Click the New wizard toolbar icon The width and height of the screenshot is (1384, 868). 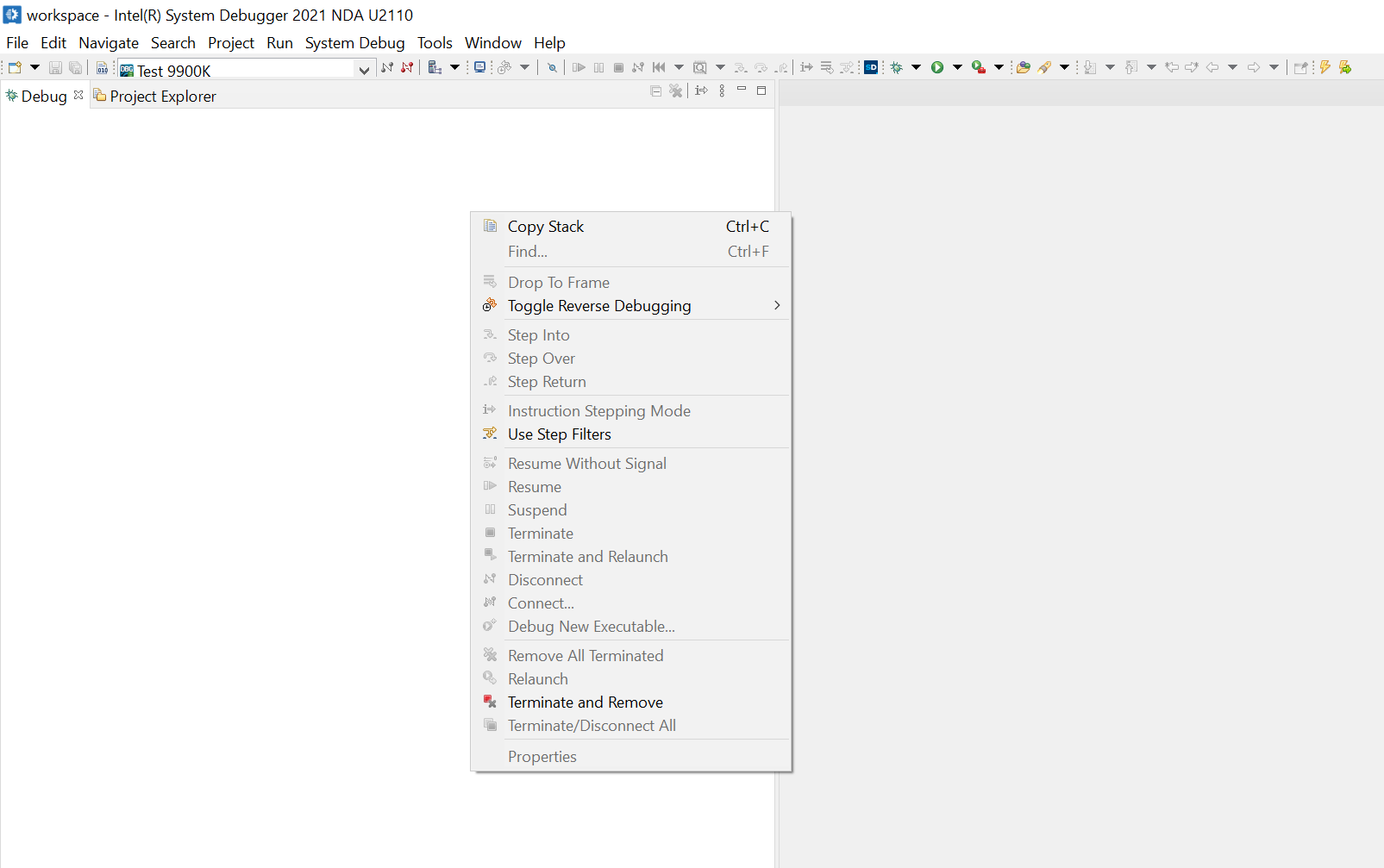point(15,67)
